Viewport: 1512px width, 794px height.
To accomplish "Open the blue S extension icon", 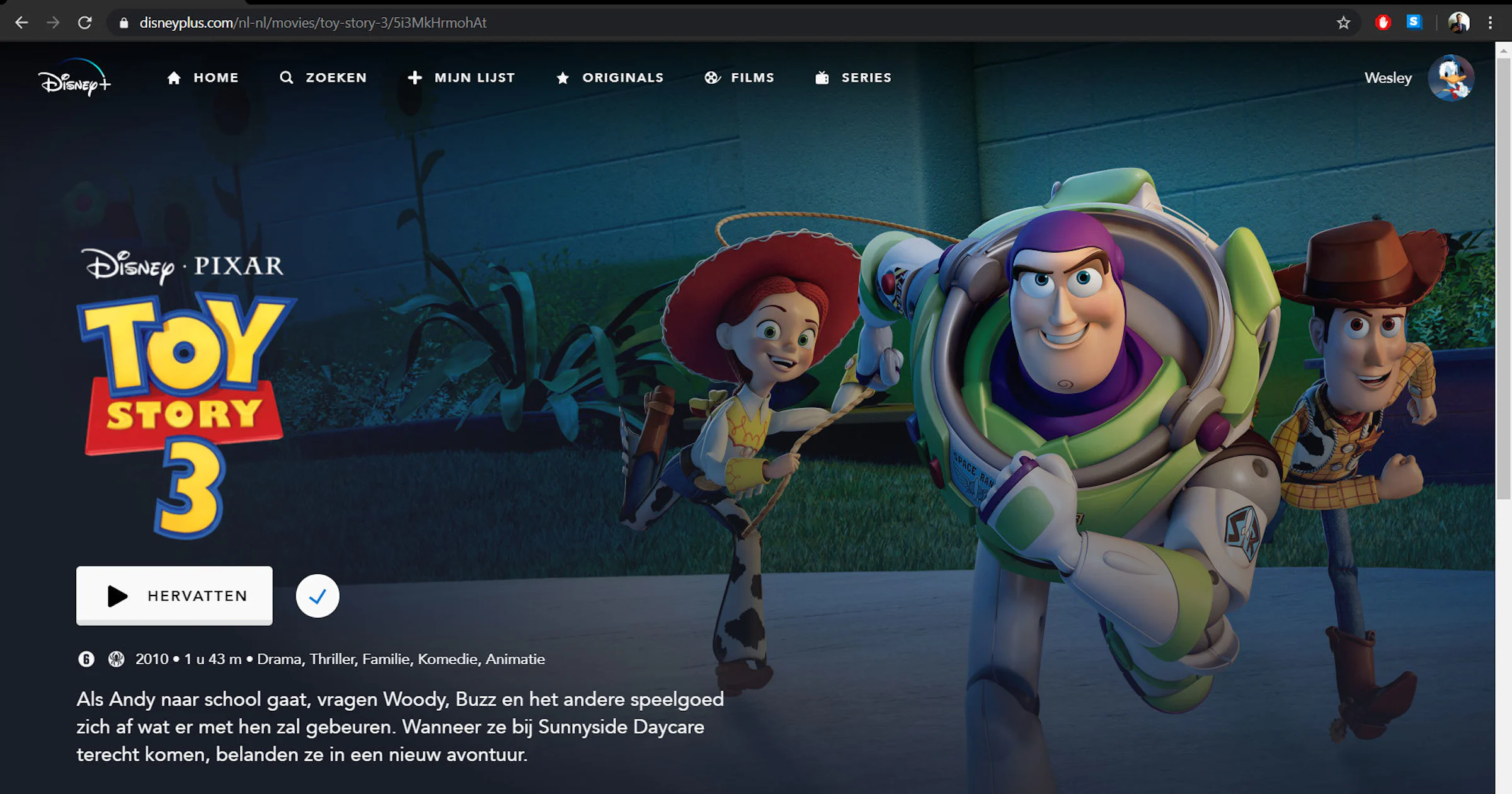I will [x=1414, y=22].
